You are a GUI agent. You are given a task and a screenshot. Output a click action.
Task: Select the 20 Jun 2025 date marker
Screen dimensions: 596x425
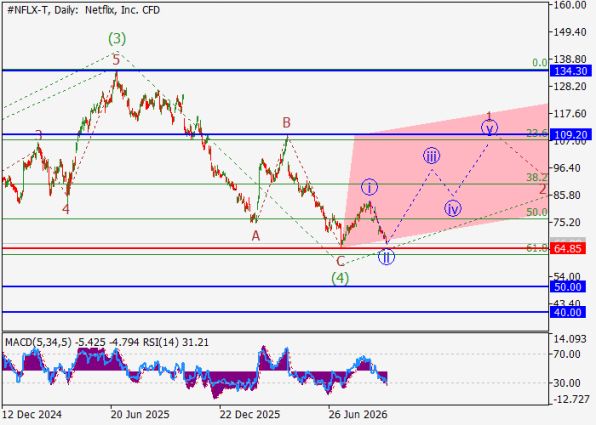140,414
